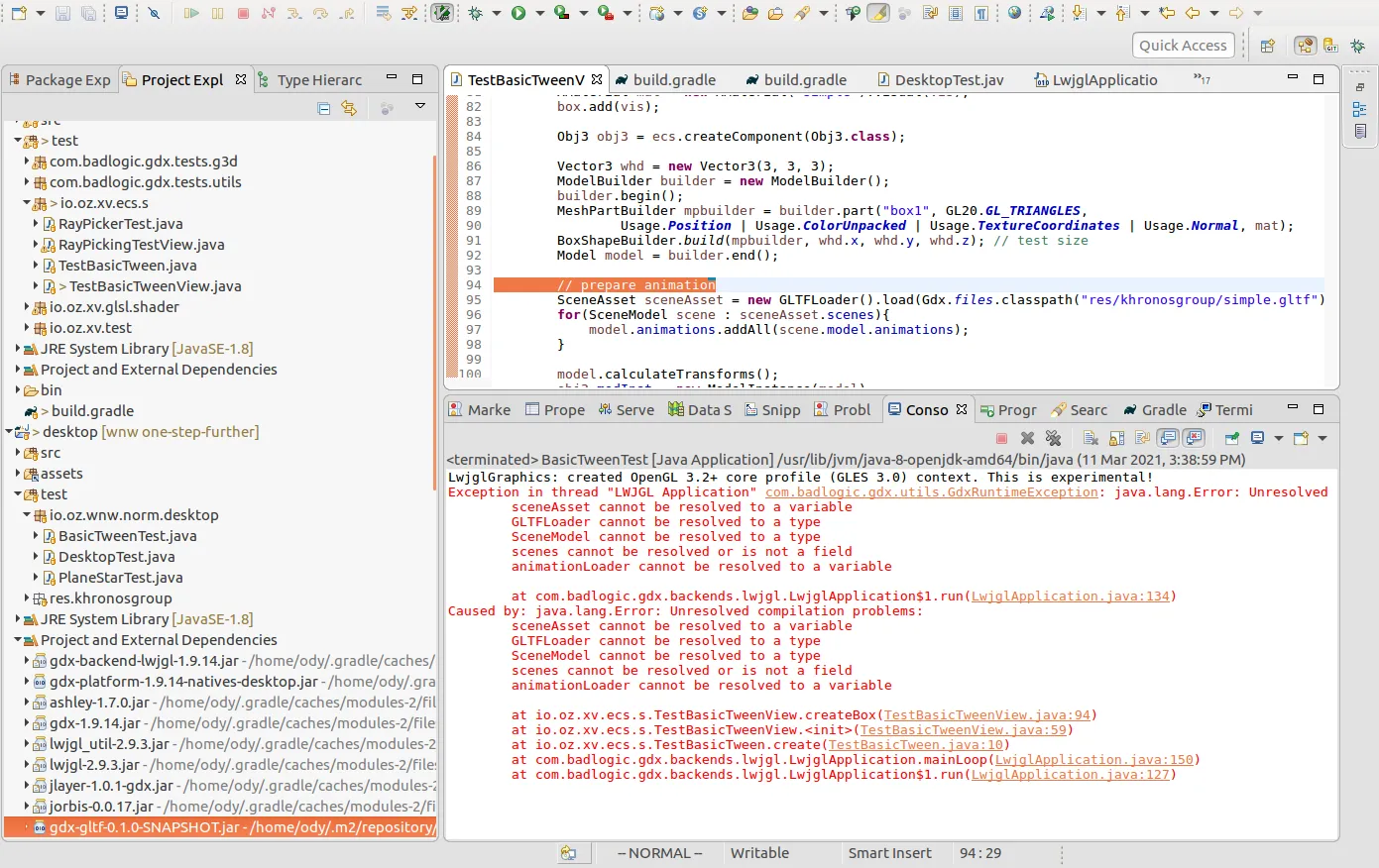Click the green Run button in toolbar
This screenshot has width=1379, height=868.
(518, 13)
